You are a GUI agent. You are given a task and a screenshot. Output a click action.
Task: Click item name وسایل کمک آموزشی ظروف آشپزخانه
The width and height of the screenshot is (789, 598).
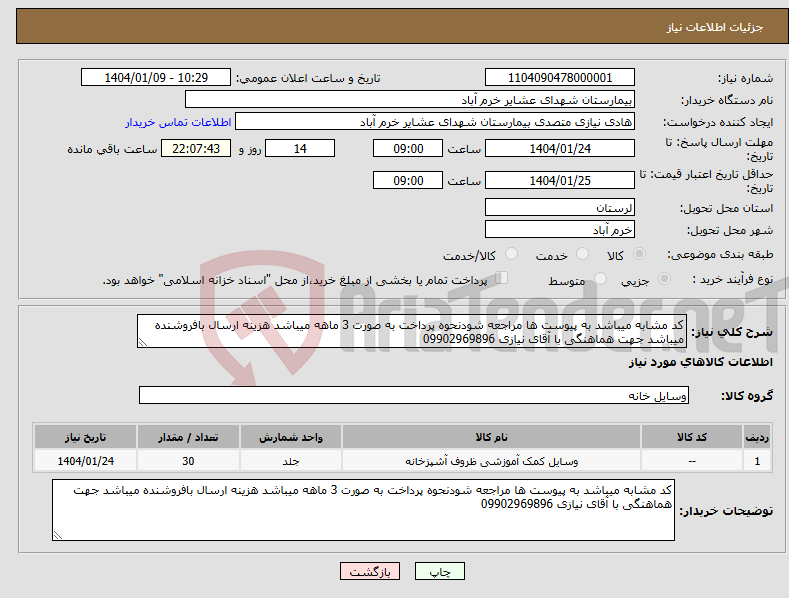pyautogui.click(x=491, y=461)
